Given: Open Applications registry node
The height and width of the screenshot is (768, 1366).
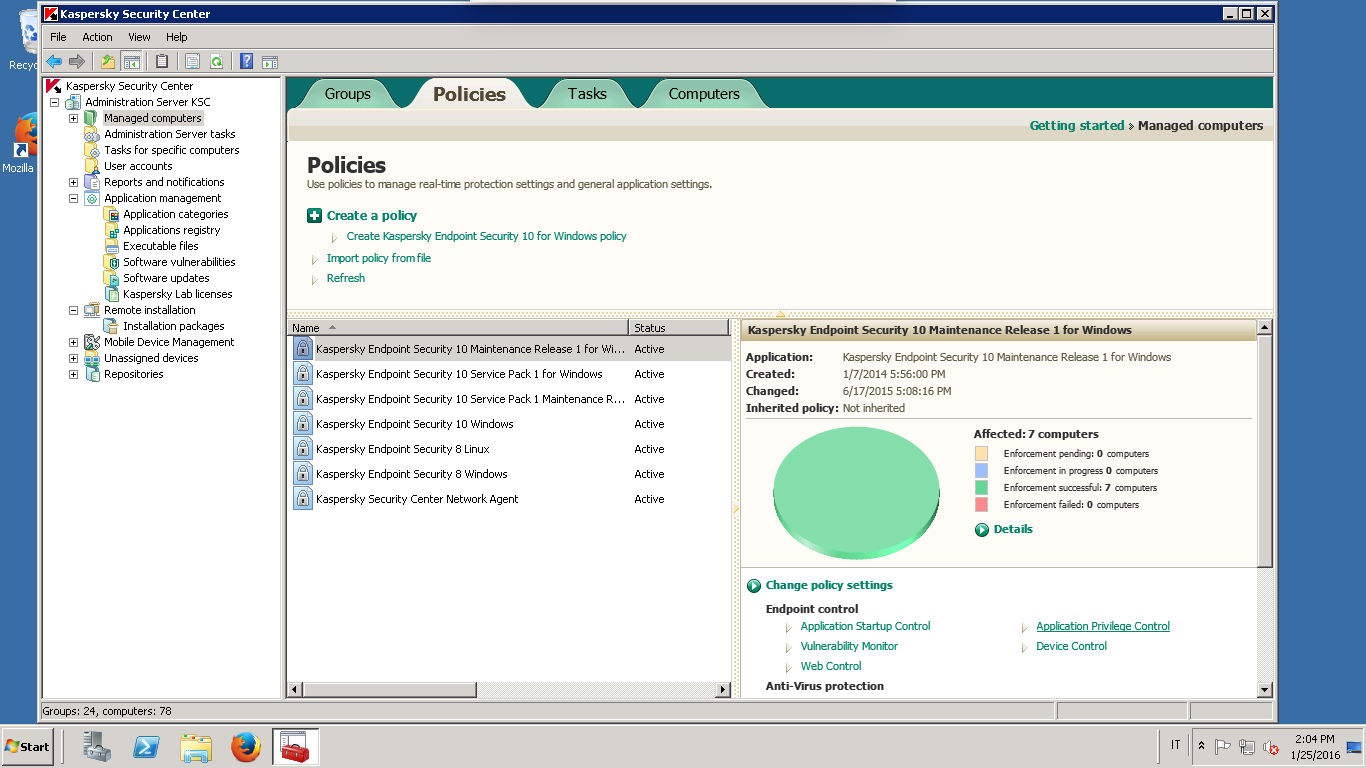Looking at the screenshot, I should click(x=172, y=230).
